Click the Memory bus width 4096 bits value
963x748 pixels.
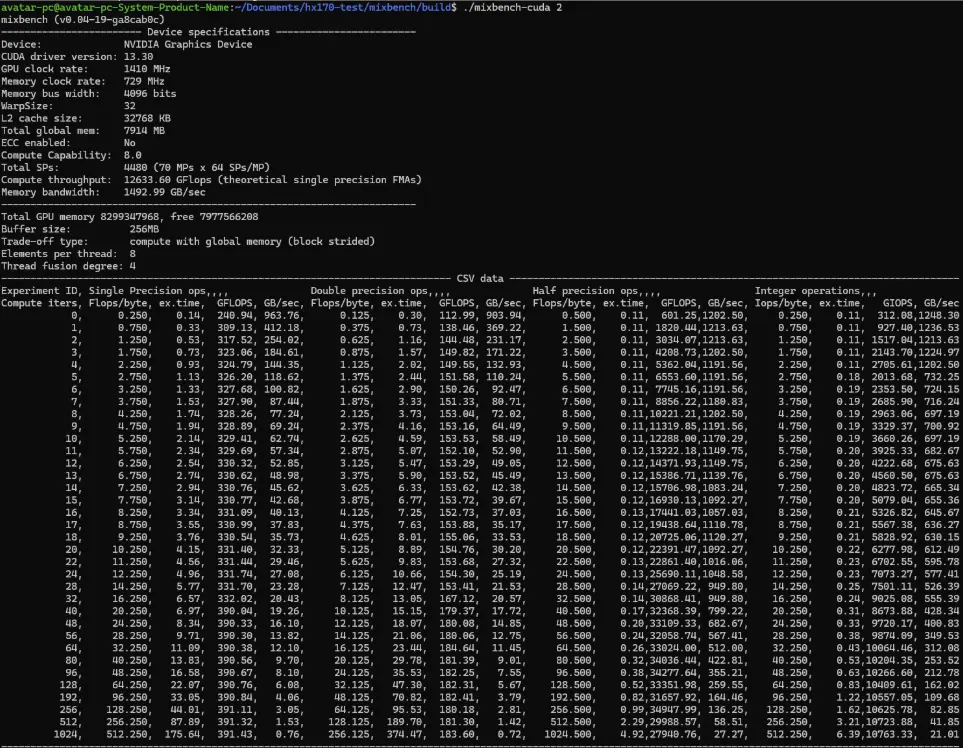point(150,93)
